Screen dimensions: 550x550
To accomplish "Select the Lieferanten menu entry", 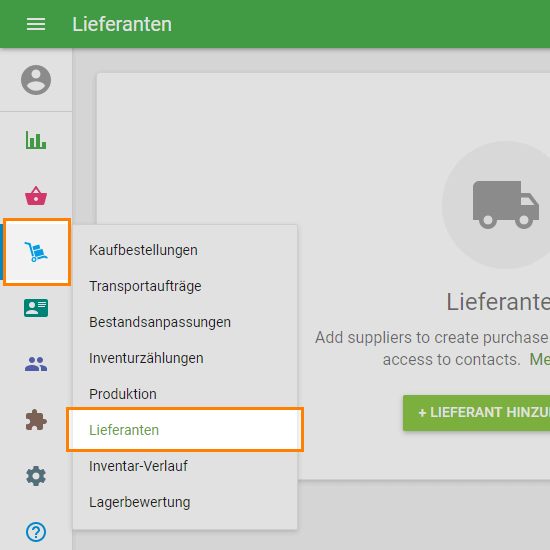I will click(x=185, y=430).
